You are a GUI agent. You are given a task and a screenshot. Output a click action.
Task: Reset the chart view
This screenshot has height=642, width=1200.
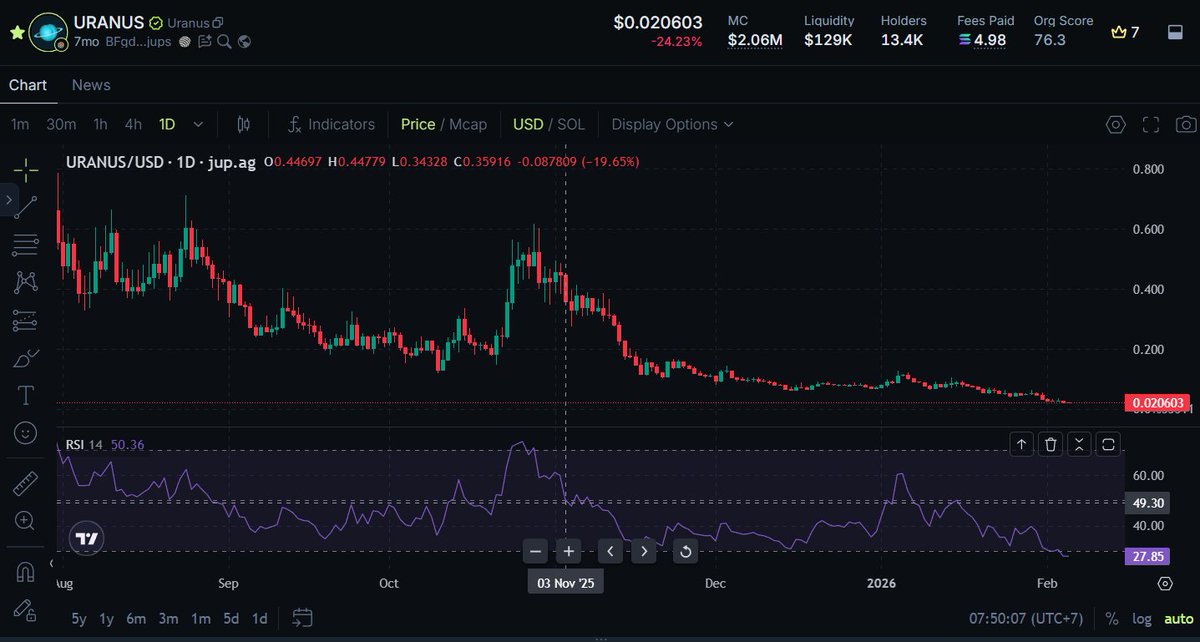(685, 550)
